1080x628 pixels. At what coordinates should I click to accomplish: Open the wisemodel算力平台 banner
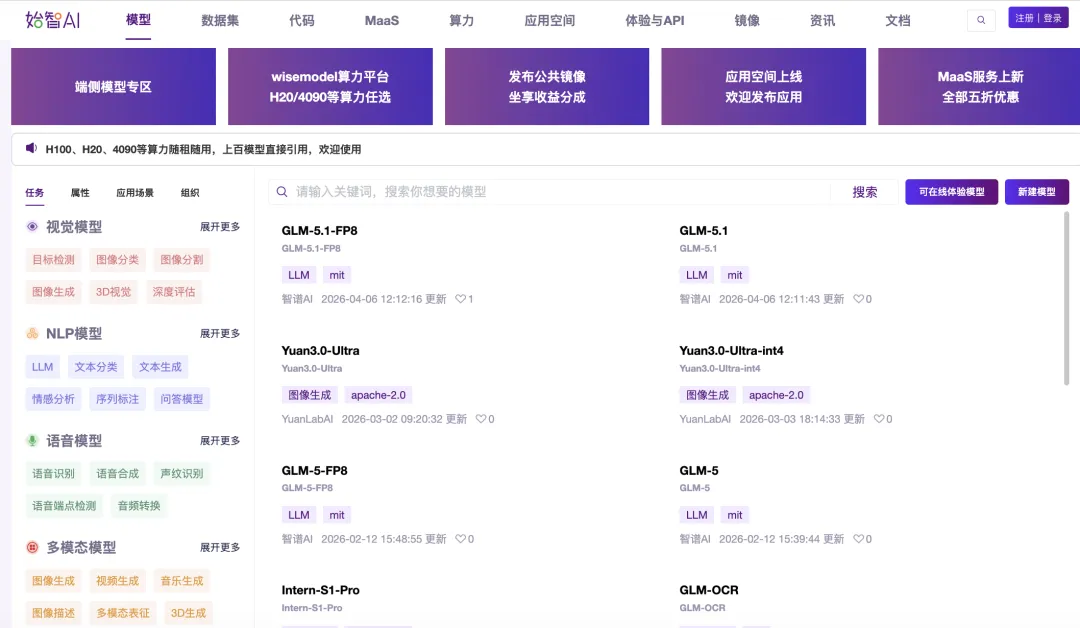point(330,87)
